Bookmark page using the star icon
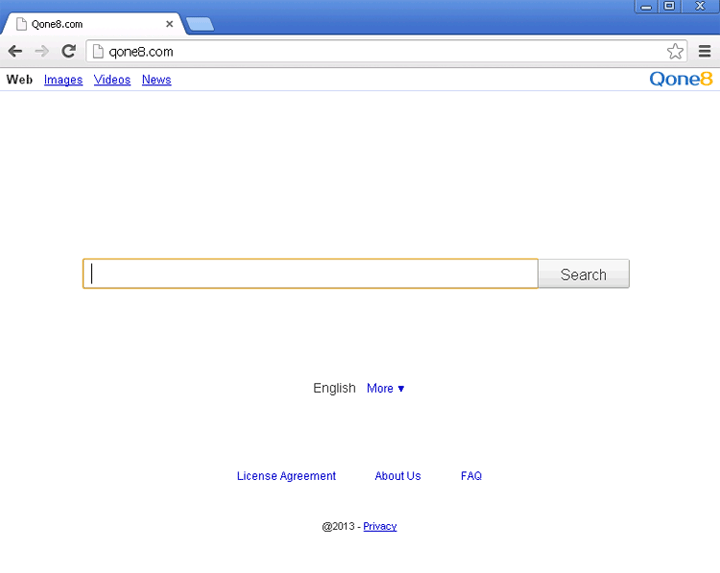Image resolution: width=720 pixels, height=573 pixels. (x=675, y=51)
